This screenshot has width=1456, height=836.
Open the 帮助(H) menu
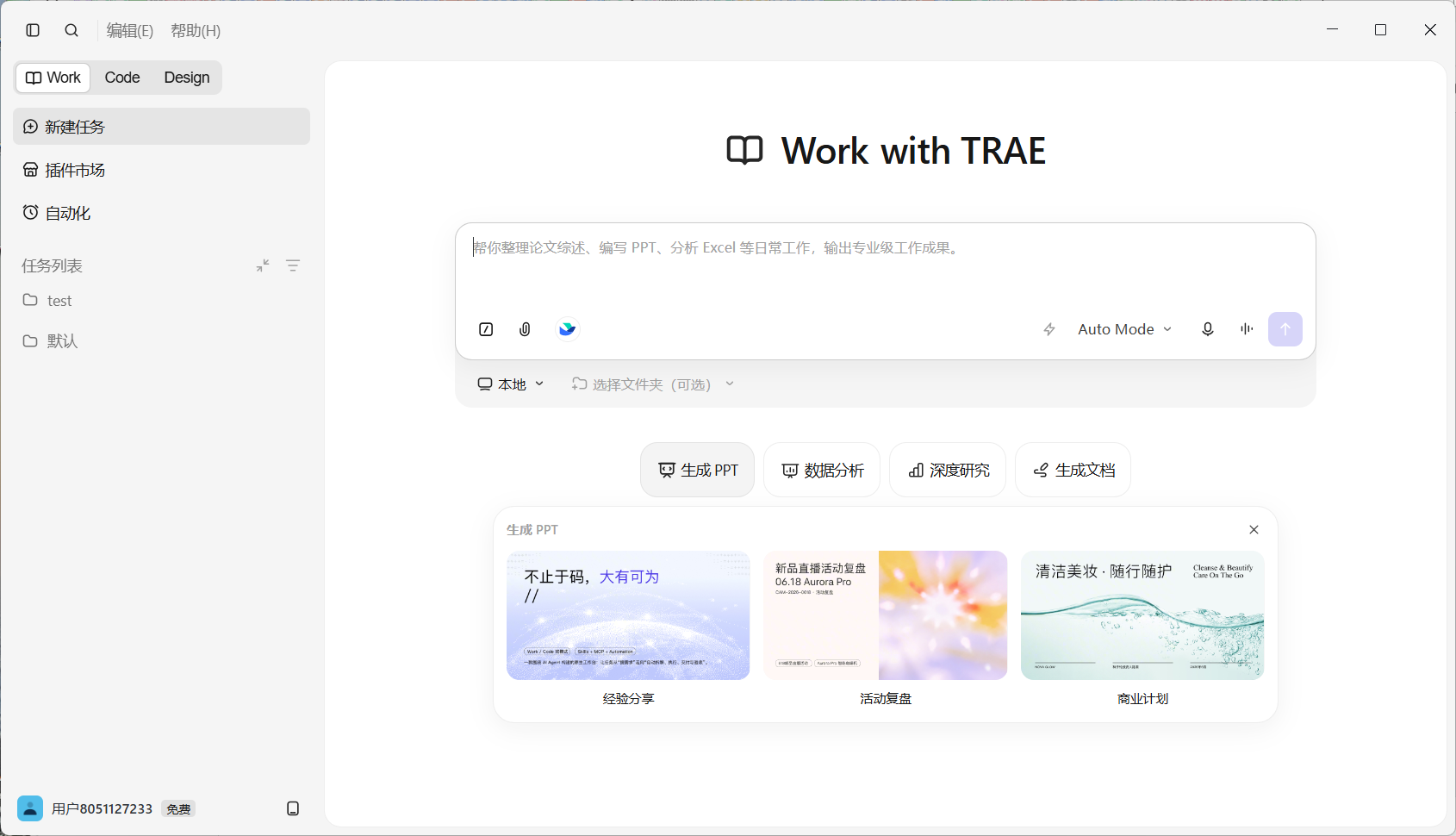[x=196, y=31]
